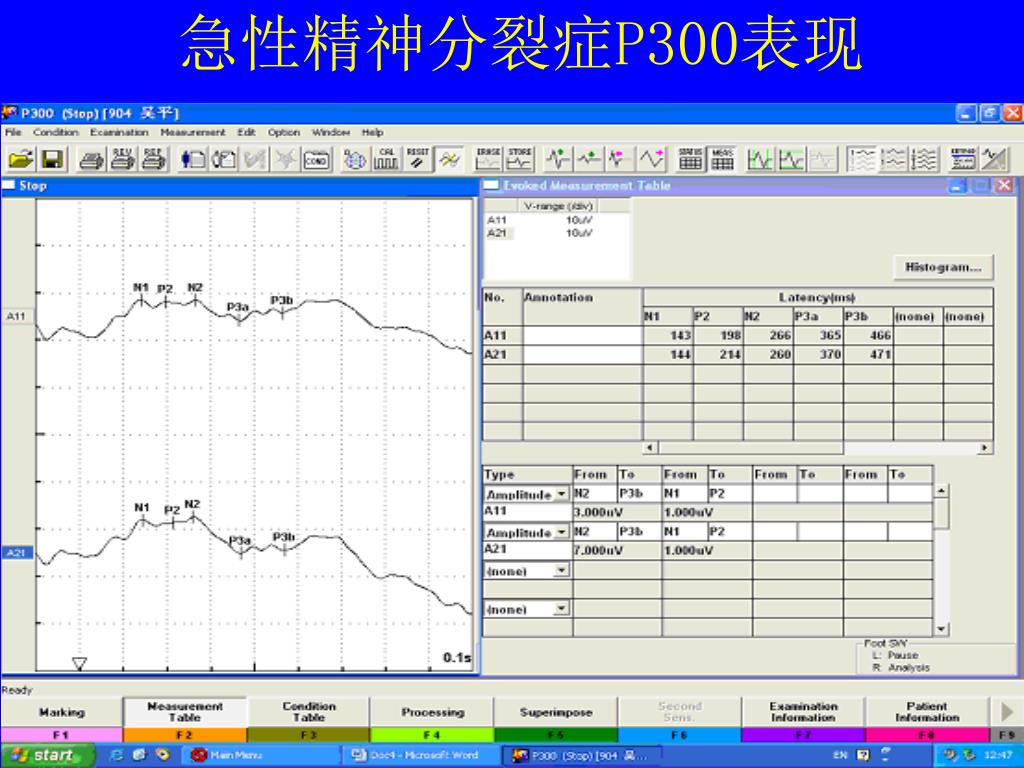Open the Option menu

click(x=283, y=133)
